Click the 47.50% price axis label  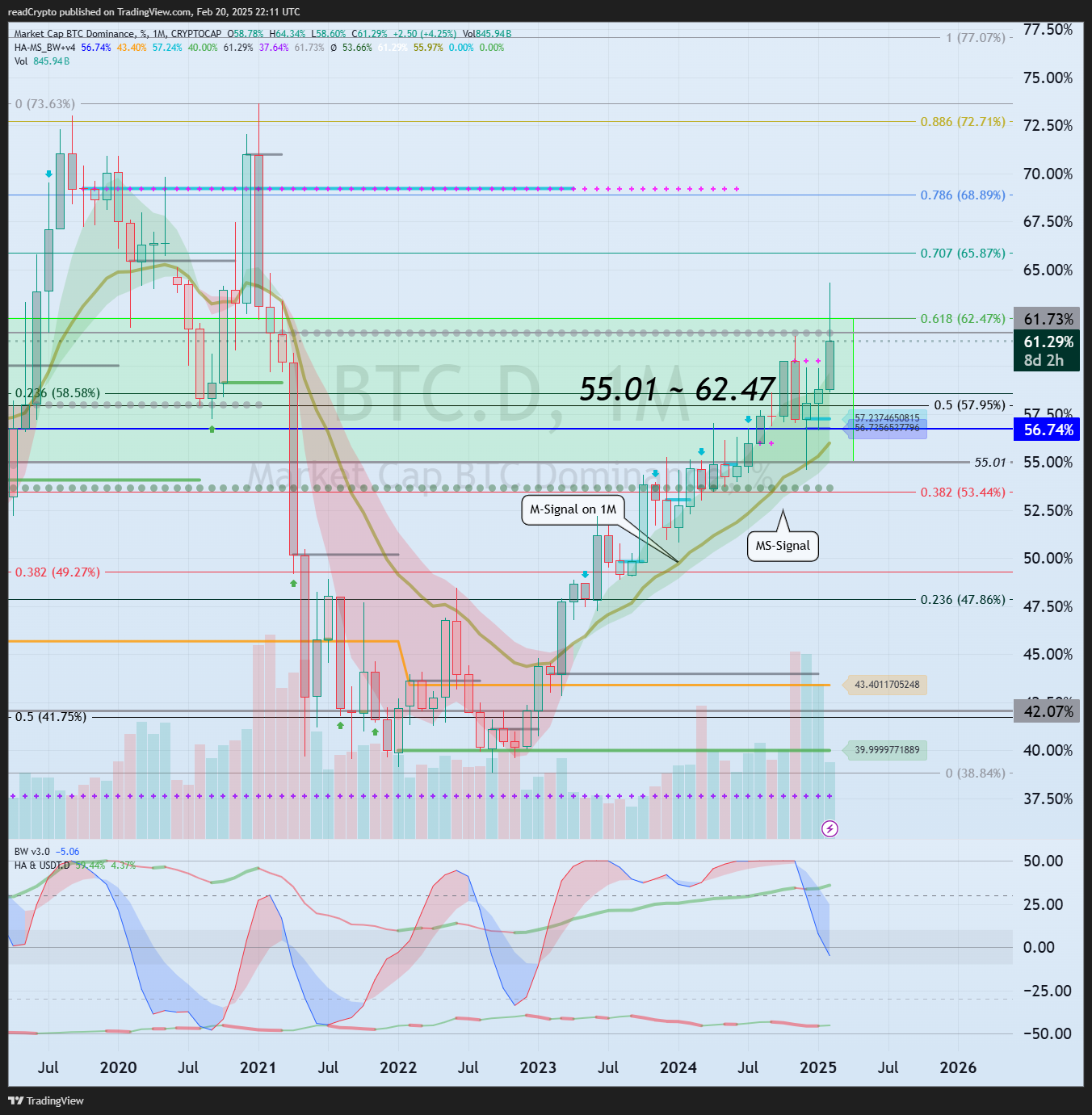pos(1048,606)
